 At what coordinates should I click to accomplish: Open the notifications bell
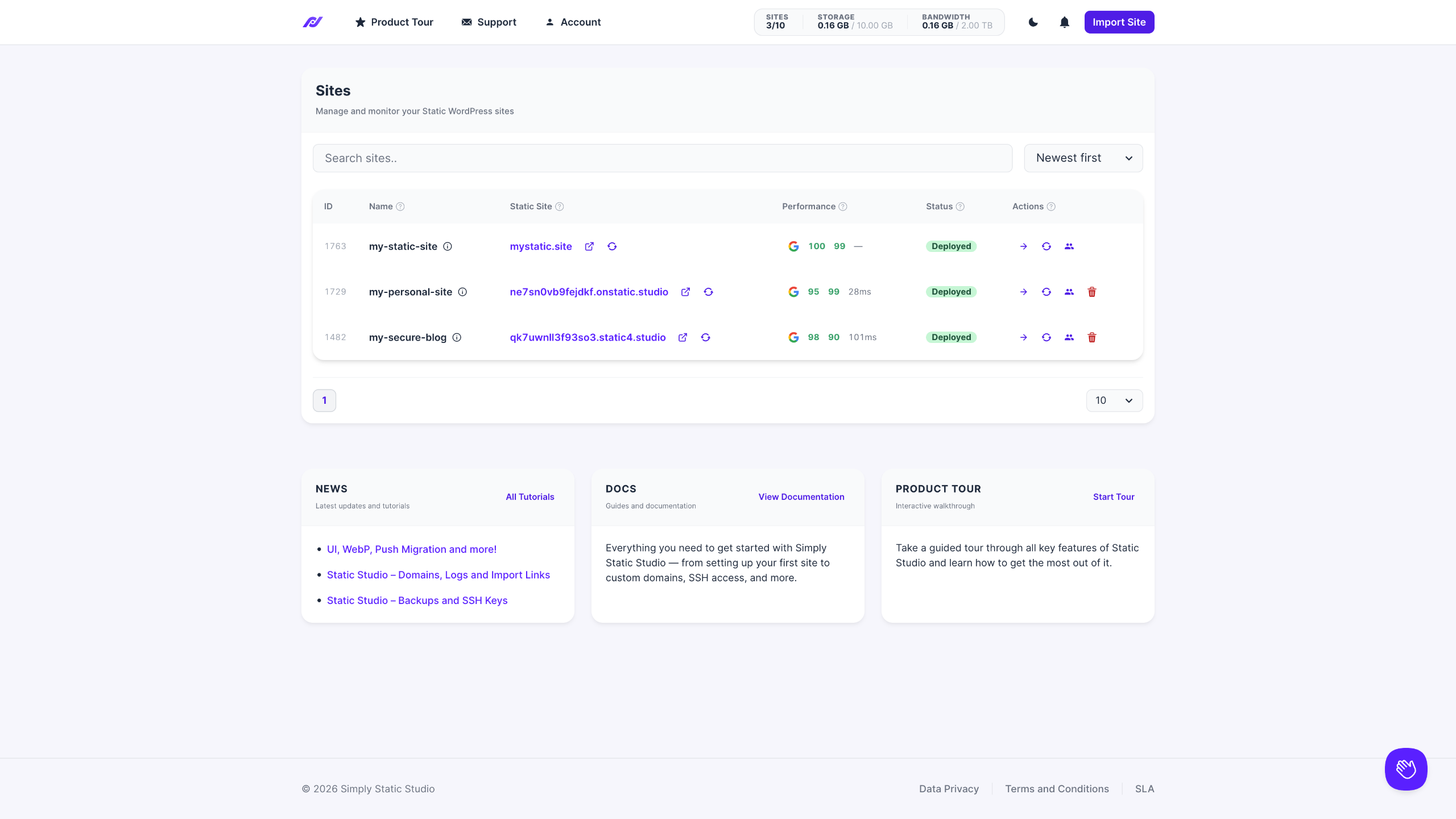(1065, 22)
